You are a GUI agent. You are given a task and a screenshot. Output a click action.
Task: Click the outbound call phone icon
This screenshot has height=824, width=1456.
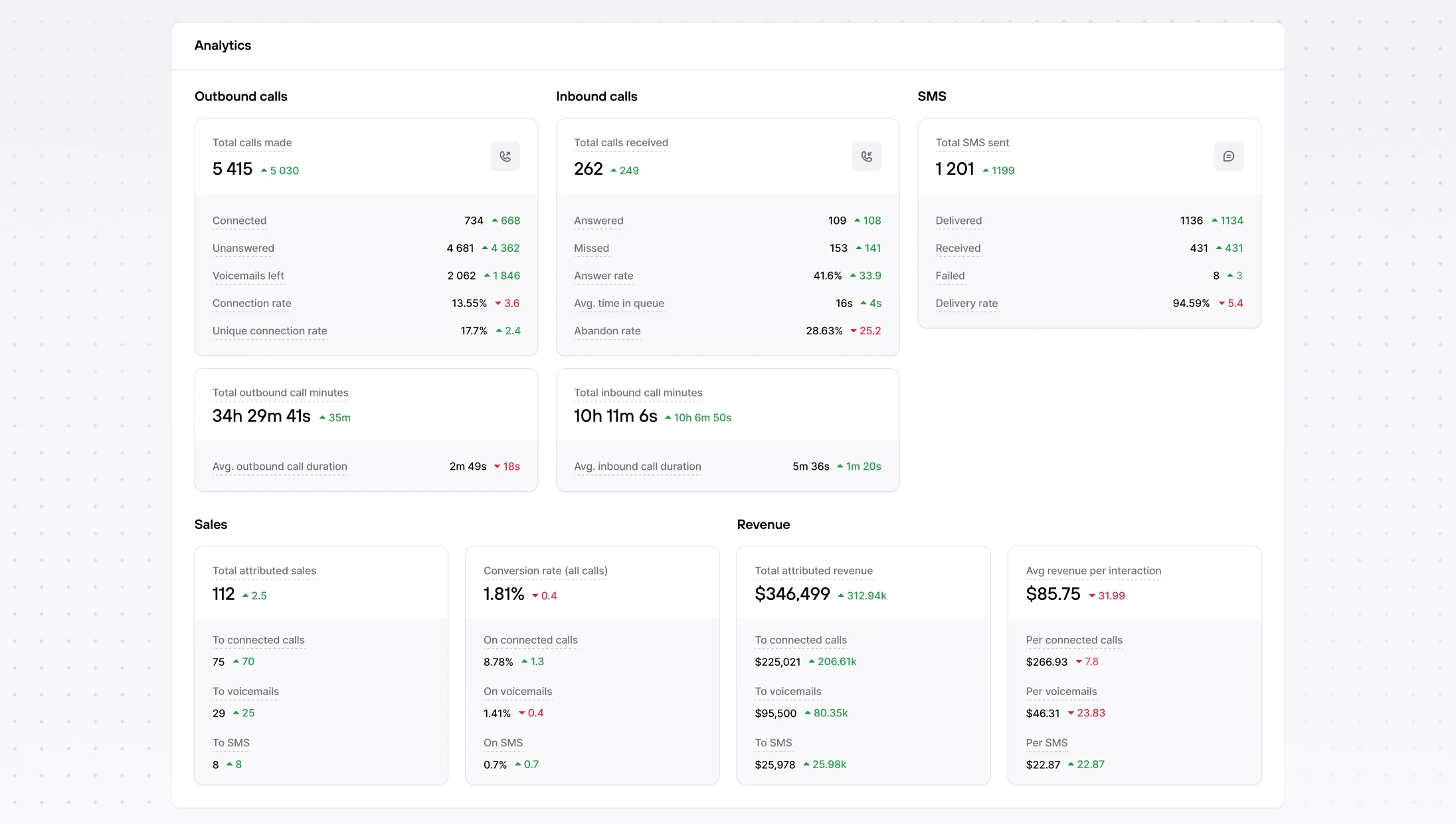[505, 155]
